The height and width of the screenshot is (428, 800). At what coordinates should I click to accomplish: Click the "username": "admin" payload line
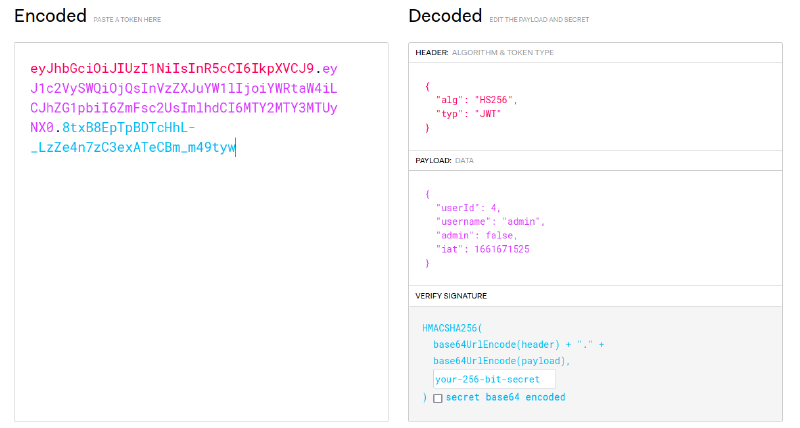pos(490,221)
